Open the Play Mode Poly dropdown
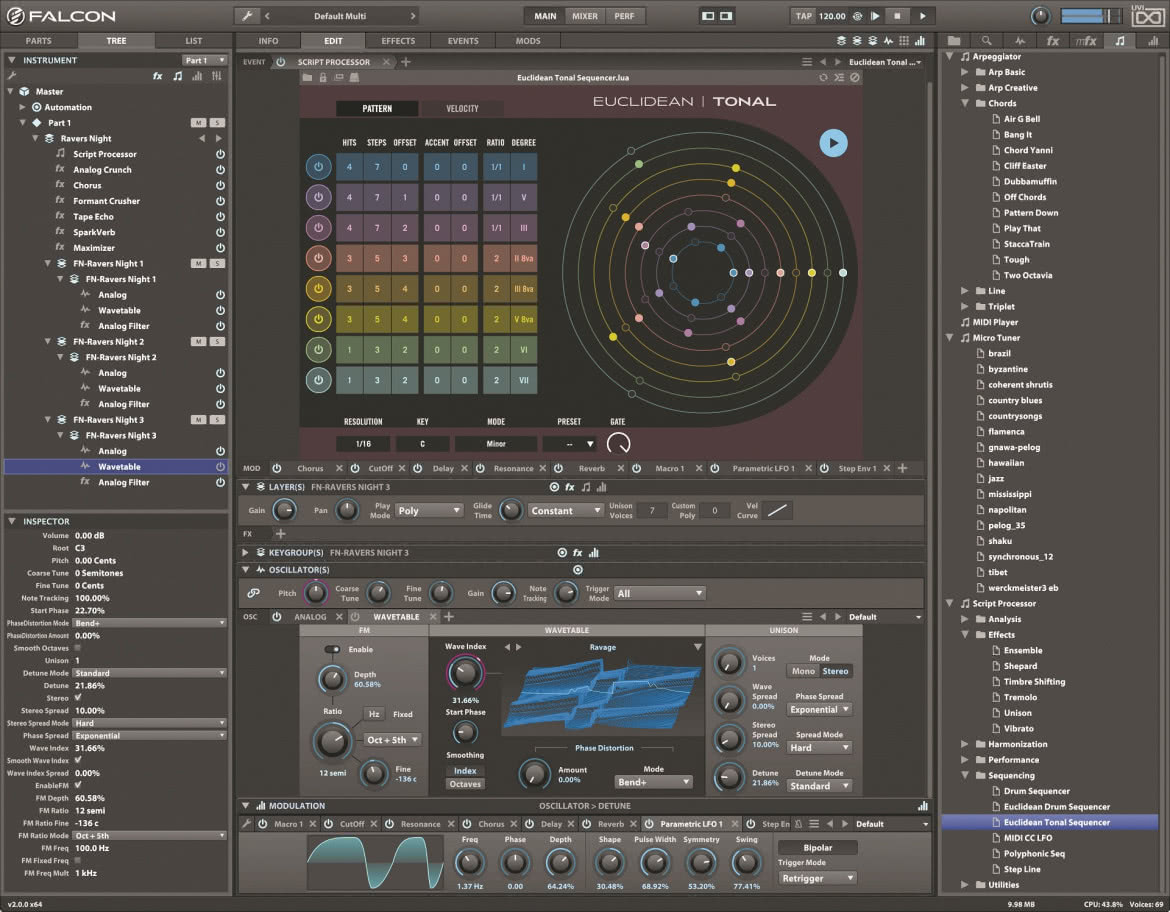 pyautogui.click(x=428, y=510)
